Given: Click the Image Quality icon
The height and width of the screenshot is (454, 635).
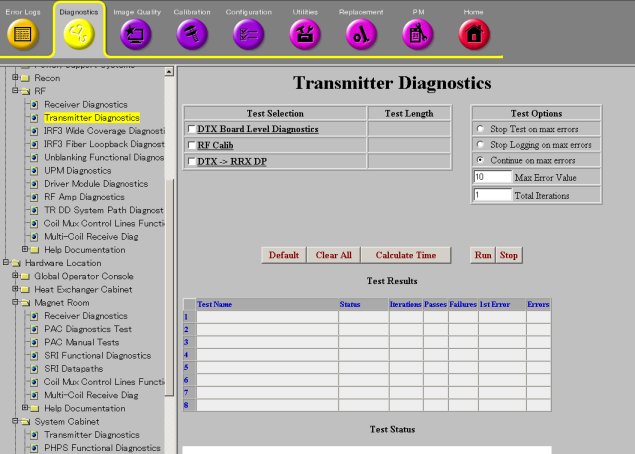Looking at the screenshot, I should tap(135, 34).
